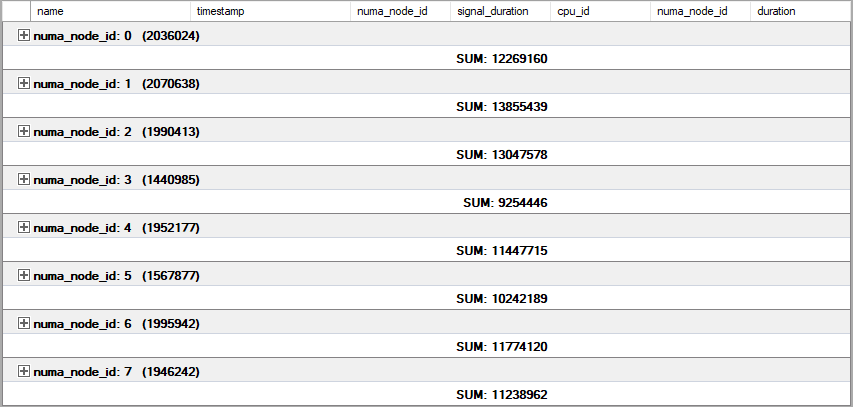Select the cpu_id column header
Viewport: 853px width, 407px height.
pyautogui.click(x=599, y=11)
